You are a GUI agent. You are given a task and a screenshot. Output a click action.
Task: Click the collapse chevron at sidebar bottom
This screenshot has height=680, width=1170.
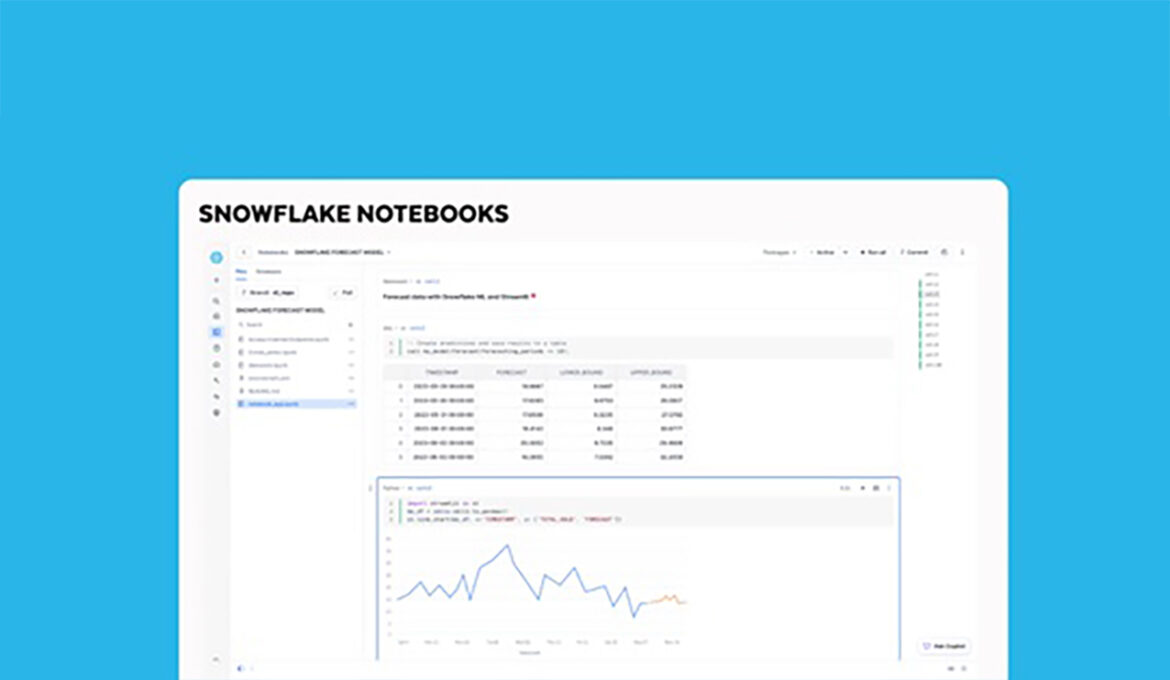tap(216, 660)
